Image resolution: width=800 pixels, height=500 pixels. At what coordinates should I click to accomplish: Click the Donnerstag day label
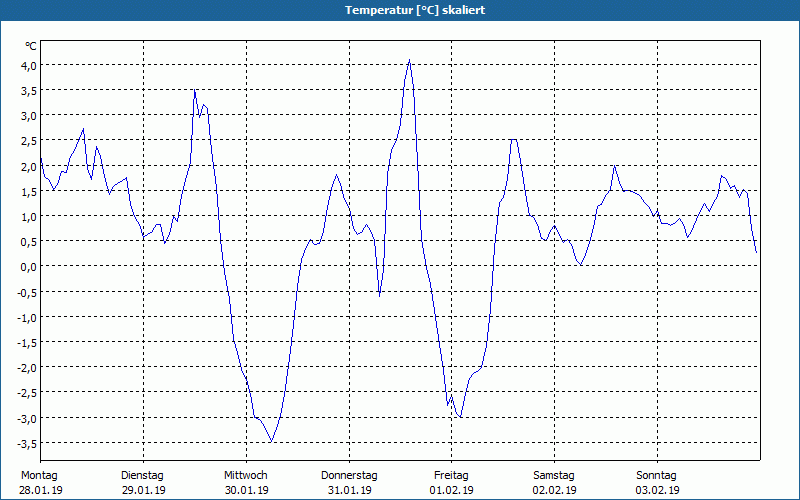click(349, 476)
